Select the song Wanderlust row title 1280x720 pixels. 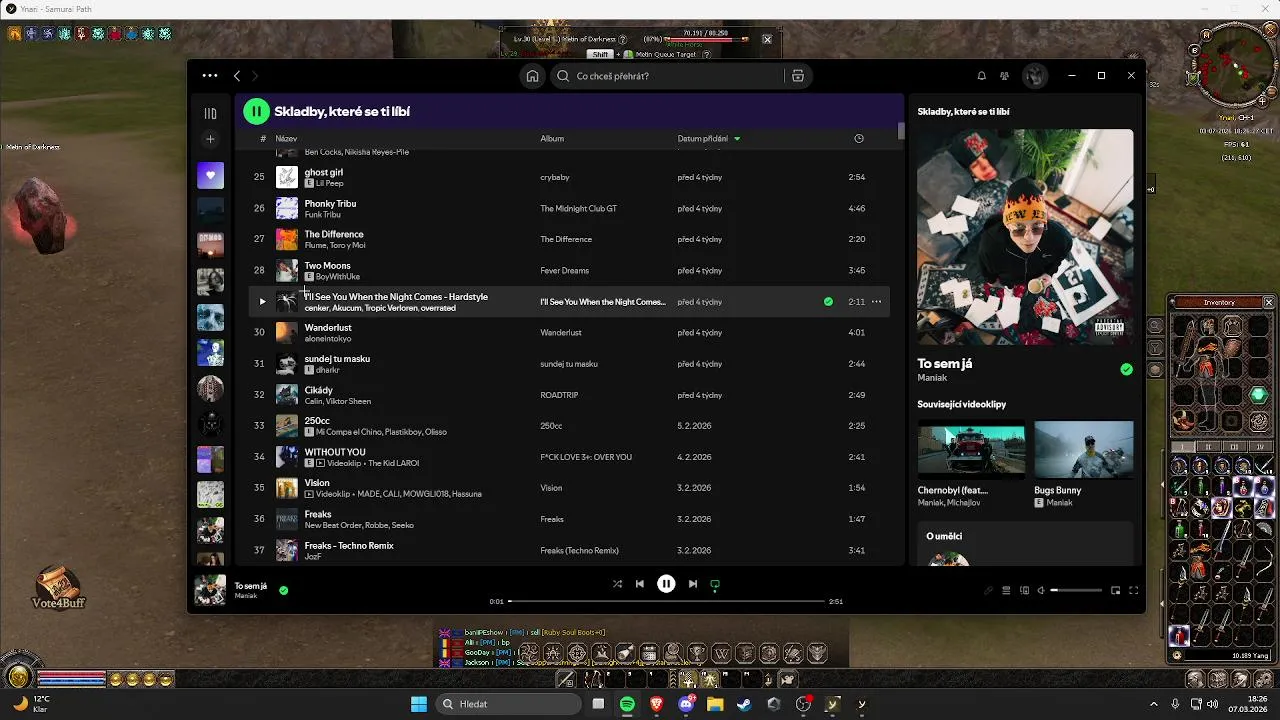(328, 327)
